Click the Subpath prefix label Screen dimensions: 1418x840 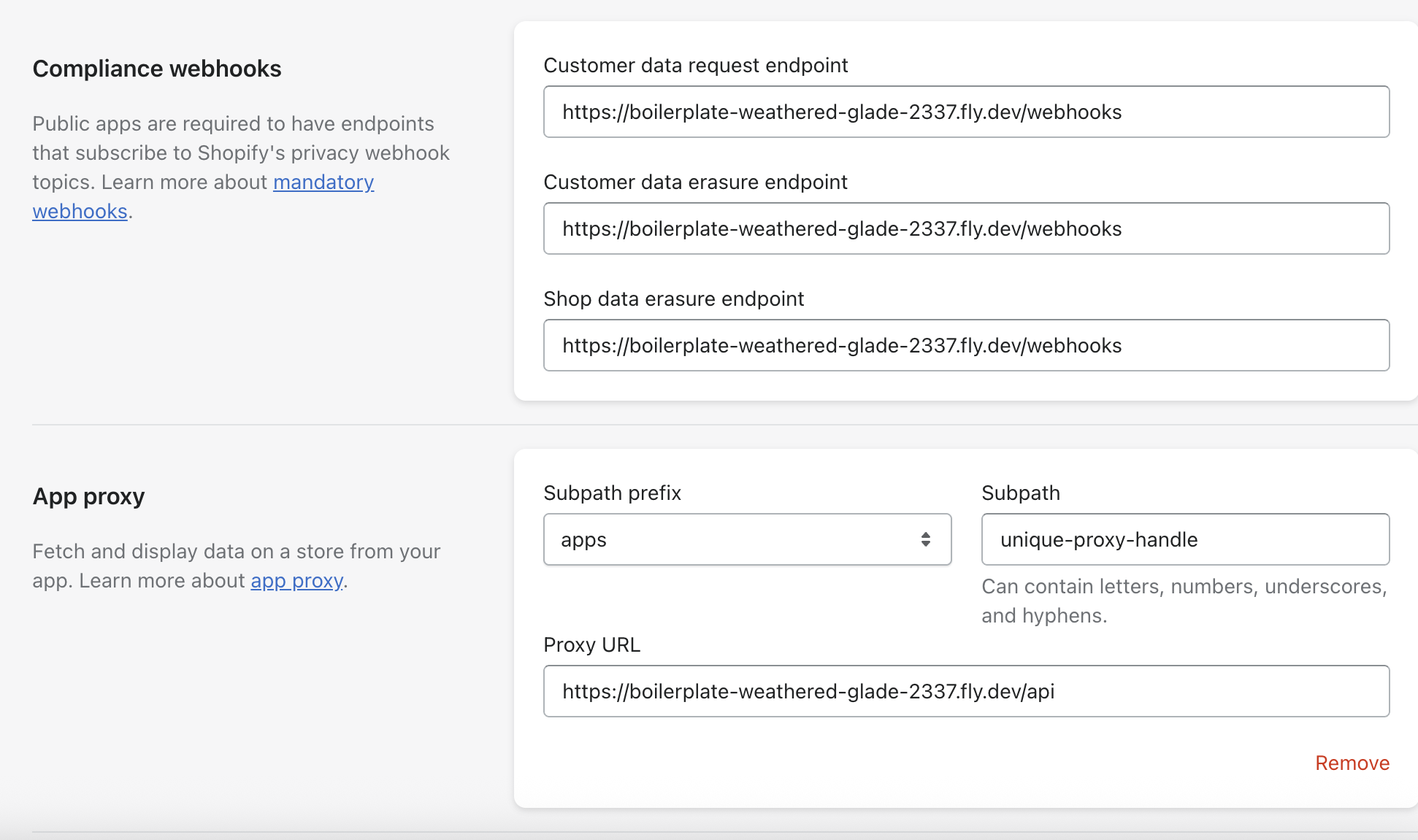tap(612, 493)
